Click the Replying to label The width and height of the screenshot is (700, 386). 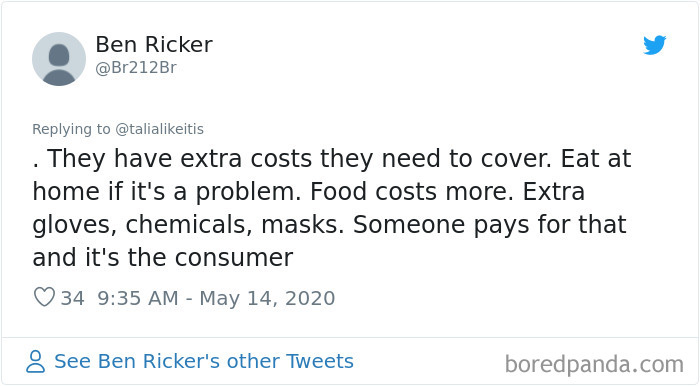pyautogui.click(x=71, y=129)
